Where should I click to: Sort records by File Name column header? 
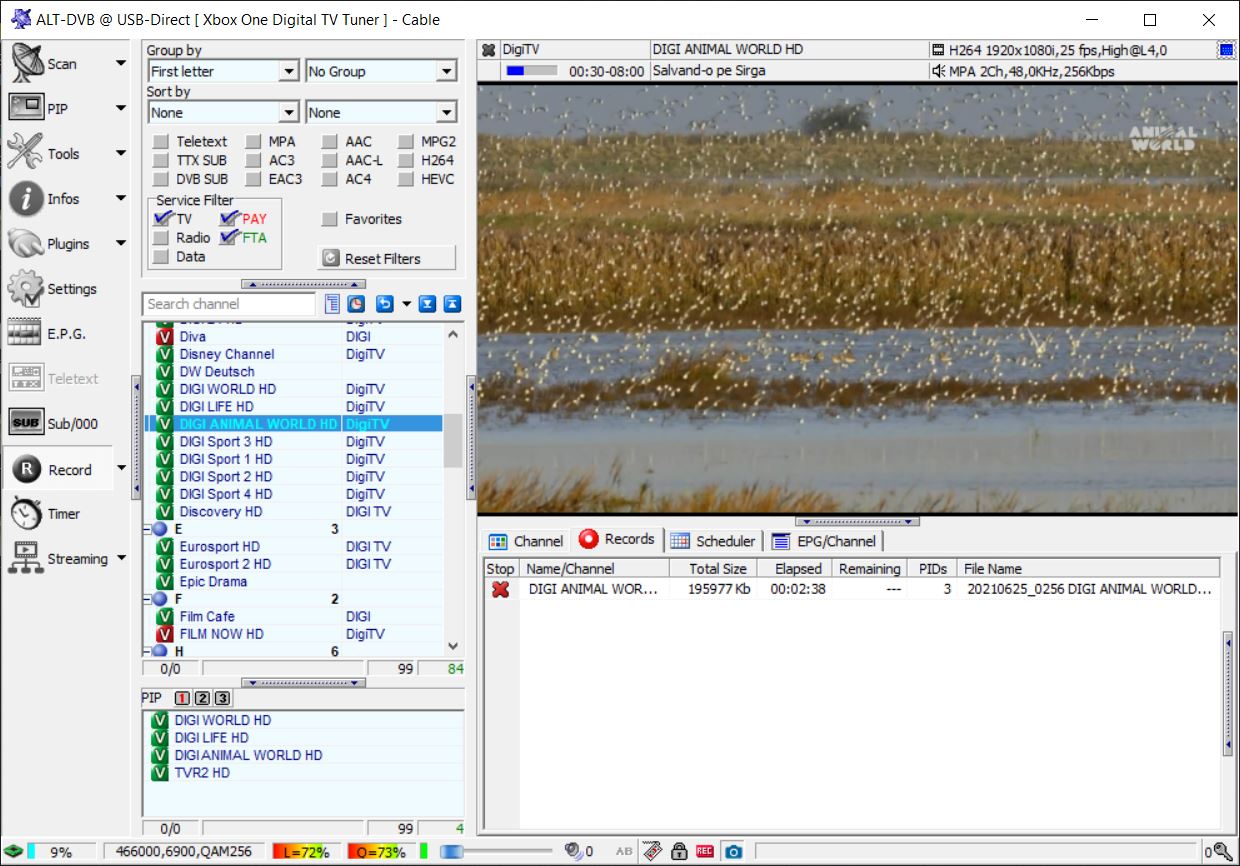1088,568
